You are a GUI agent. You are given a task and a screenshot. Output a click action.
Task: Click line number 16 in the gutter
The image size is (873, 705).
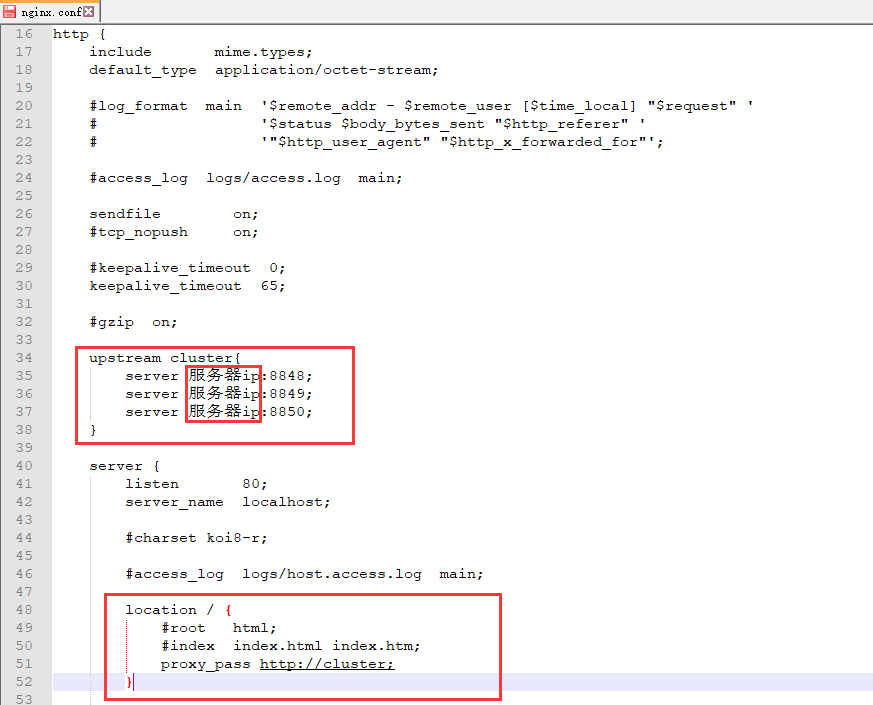24,34
